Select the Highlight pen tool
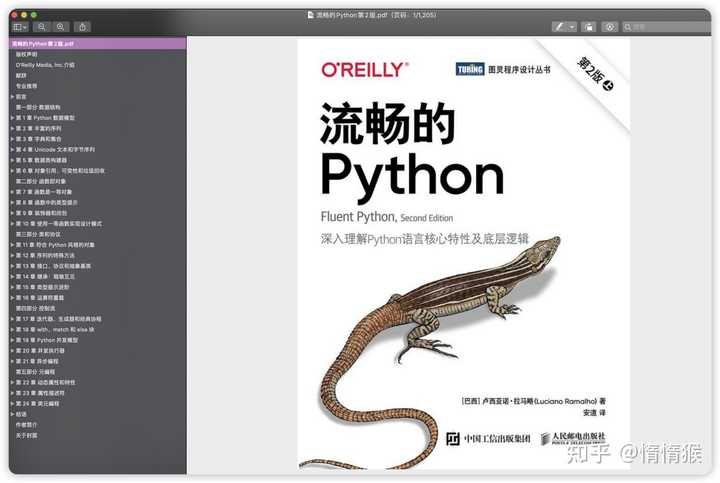The height and width of the screenshot is (483, 720). pos(559,27)
